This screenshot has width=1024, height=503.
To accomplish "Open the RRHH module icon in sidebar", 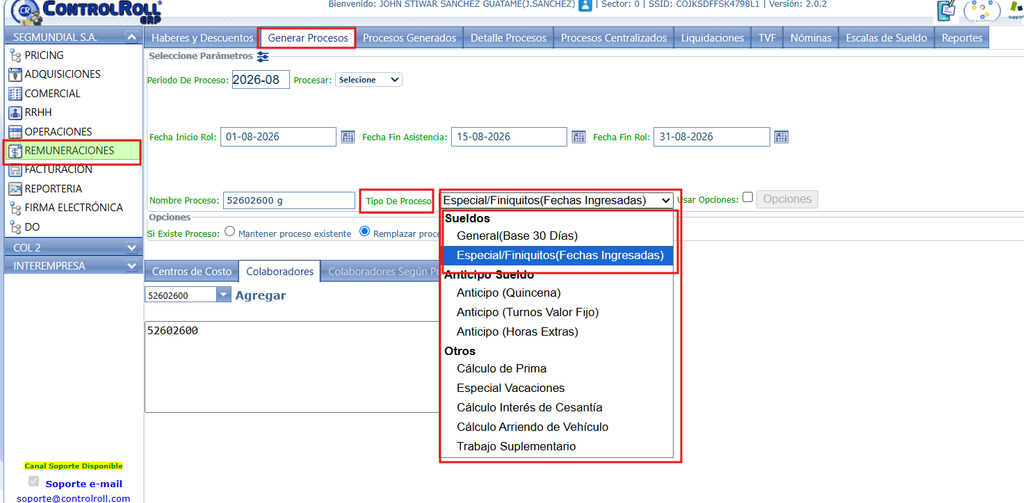I will (x=15, y=112).
